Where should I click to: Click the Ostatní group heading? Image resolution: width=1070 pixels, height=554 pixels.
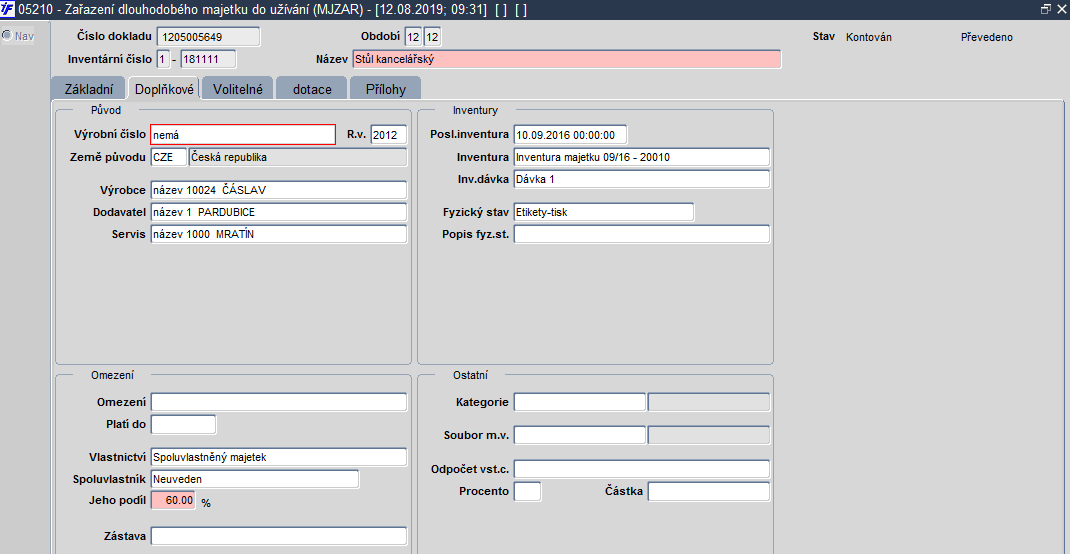pos(470,375)
